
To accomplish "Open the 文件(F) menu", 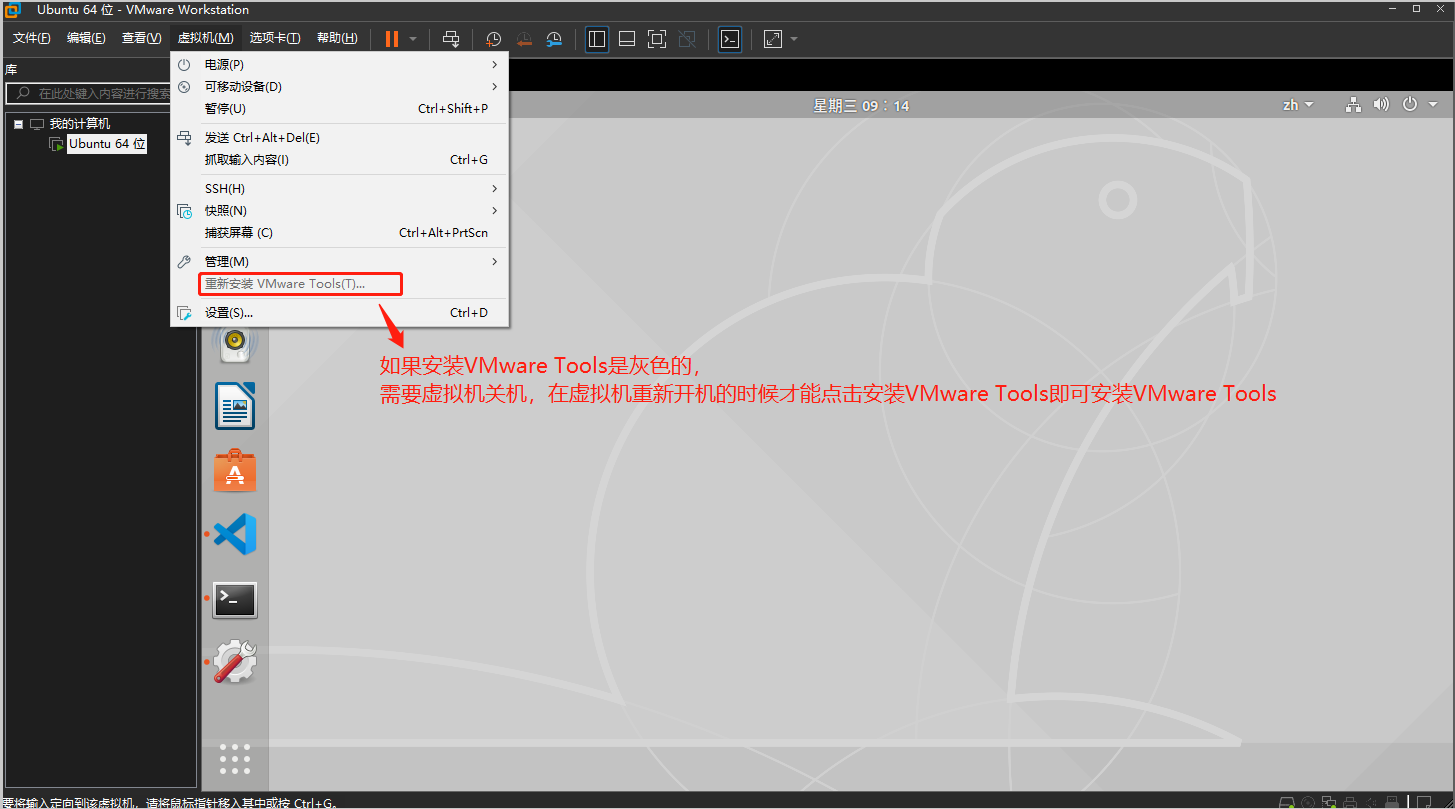I will coord(31,38).
